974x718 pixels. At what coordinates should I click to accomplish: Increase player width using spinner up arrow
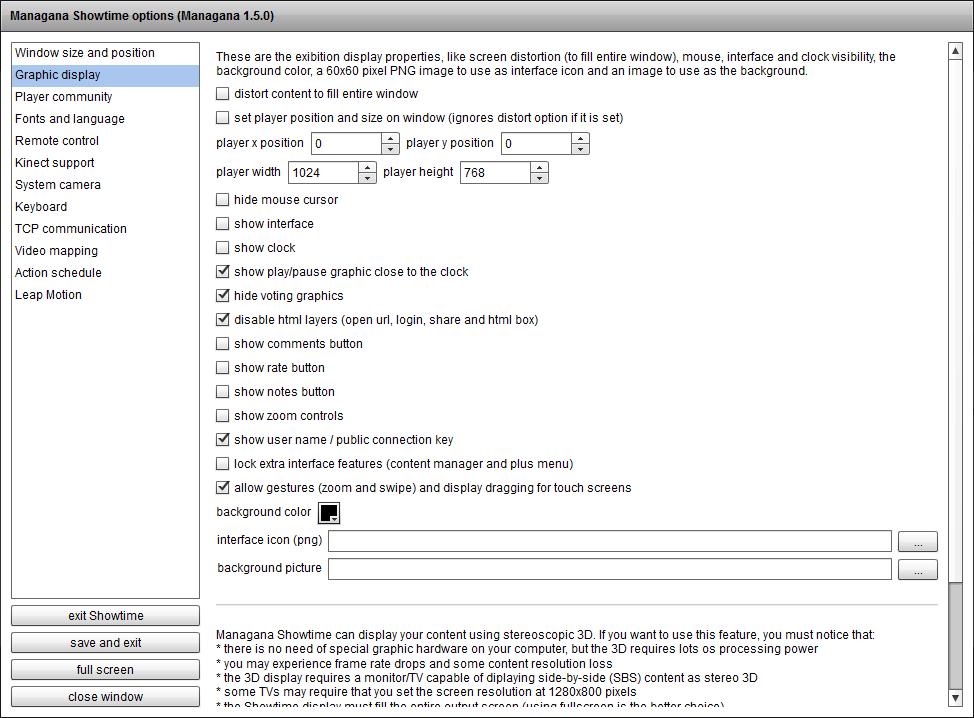pyautogui.click(x=367, y=167)
